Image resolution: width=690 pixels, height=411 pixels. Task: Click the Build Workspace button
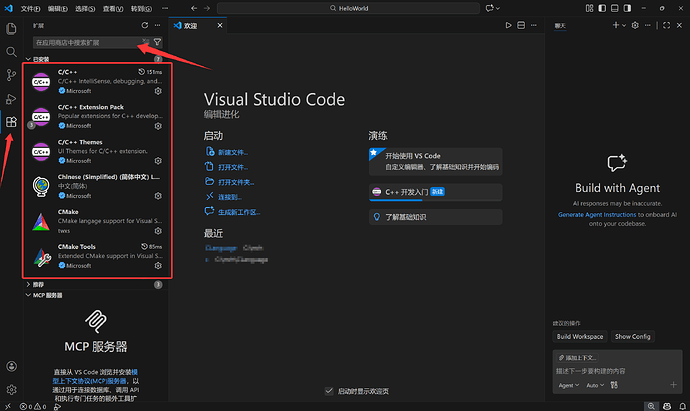[580, 337]
